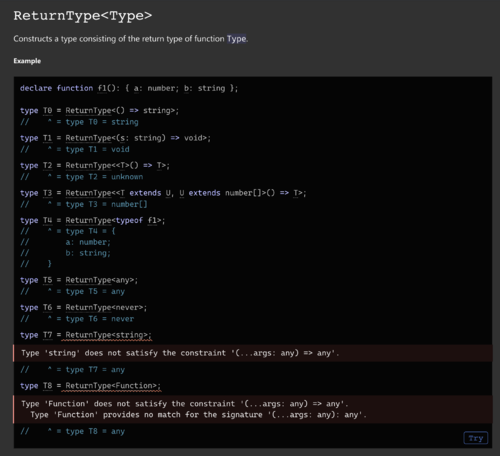
Task: Click the ReturnType<Type> heading
Action: [83, 16]
